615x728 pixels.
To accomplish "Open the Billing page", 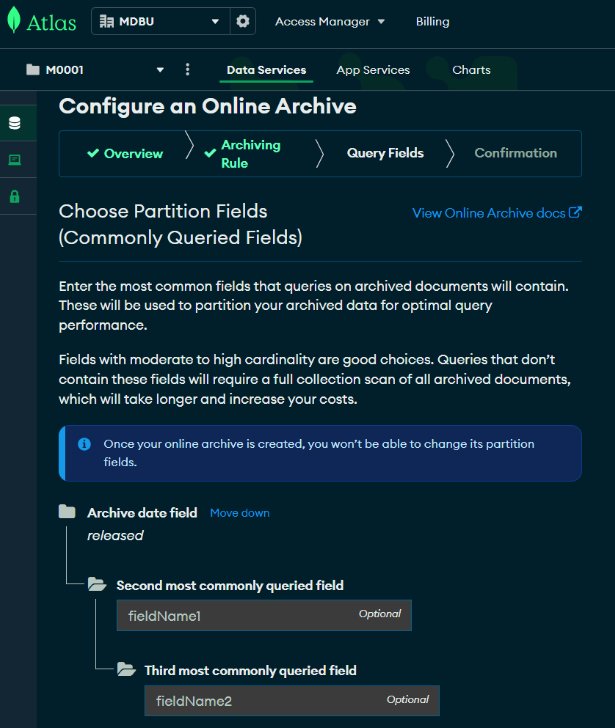I will pos(432,21).
